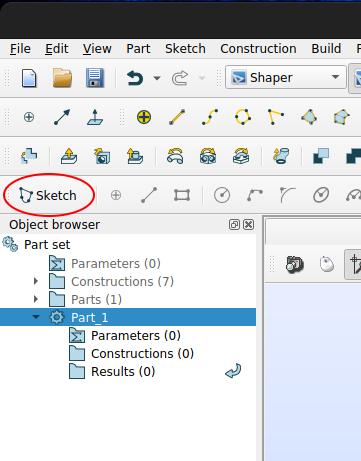Select the Extrusion feature icon
This screenshot has height=461, width=361.
click(69, 156)
